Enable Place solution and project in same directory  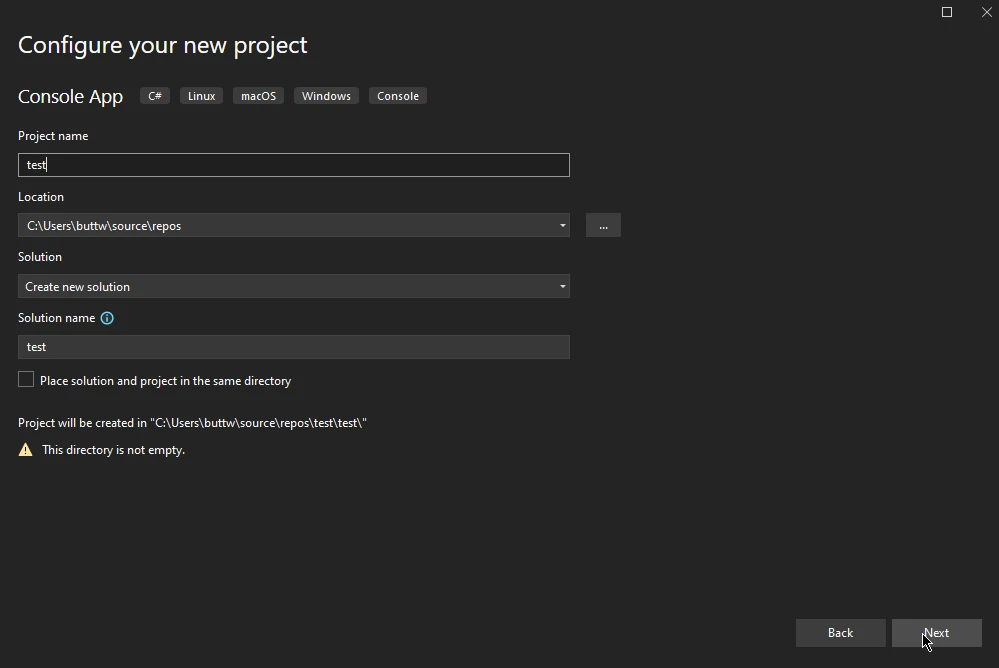pos(26,380)
